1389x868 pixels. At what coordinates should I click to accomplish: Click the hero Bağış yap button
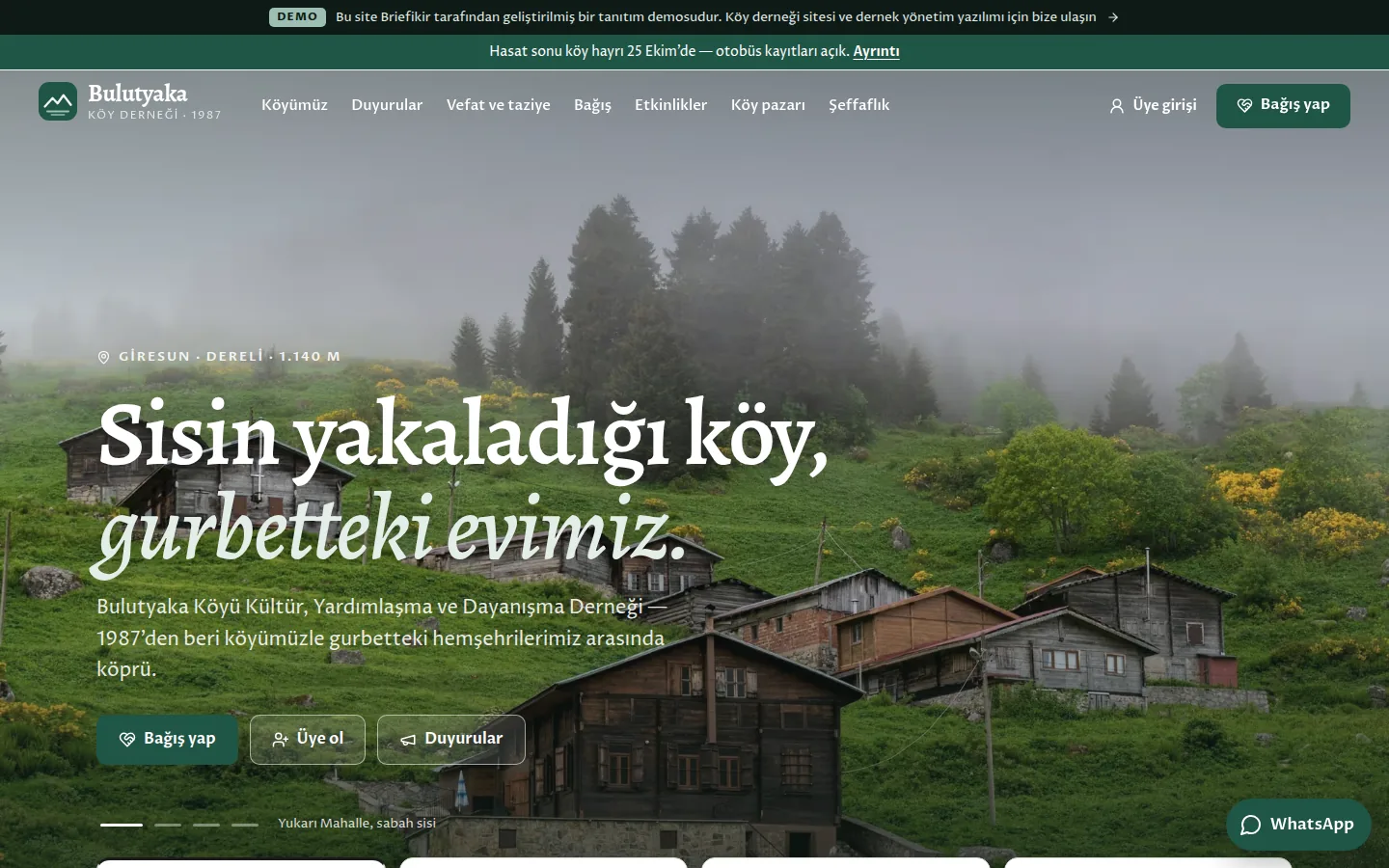(167, 740)
